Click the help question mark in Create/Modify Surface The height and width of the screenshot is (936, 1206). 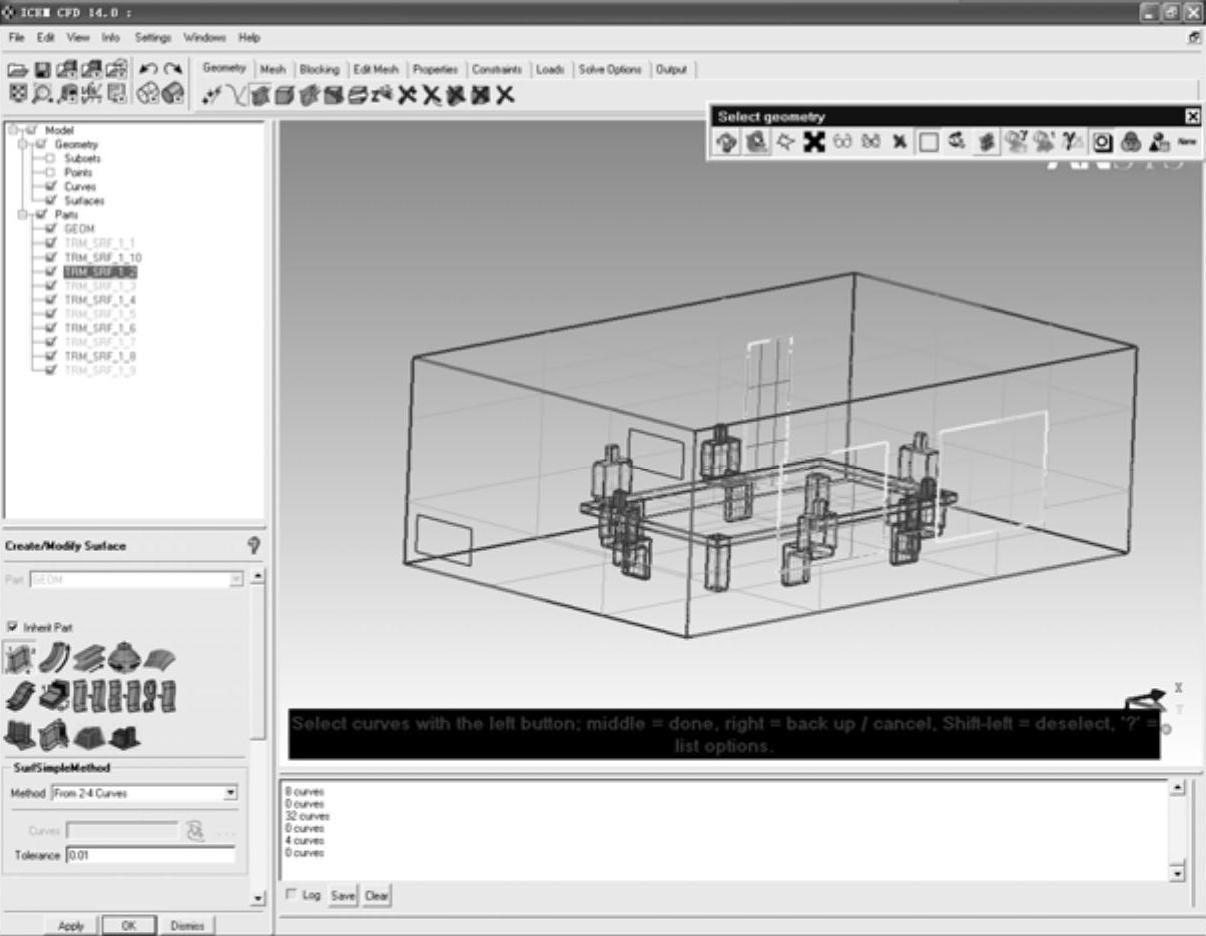pyautogui.click(x=253, y=545)
